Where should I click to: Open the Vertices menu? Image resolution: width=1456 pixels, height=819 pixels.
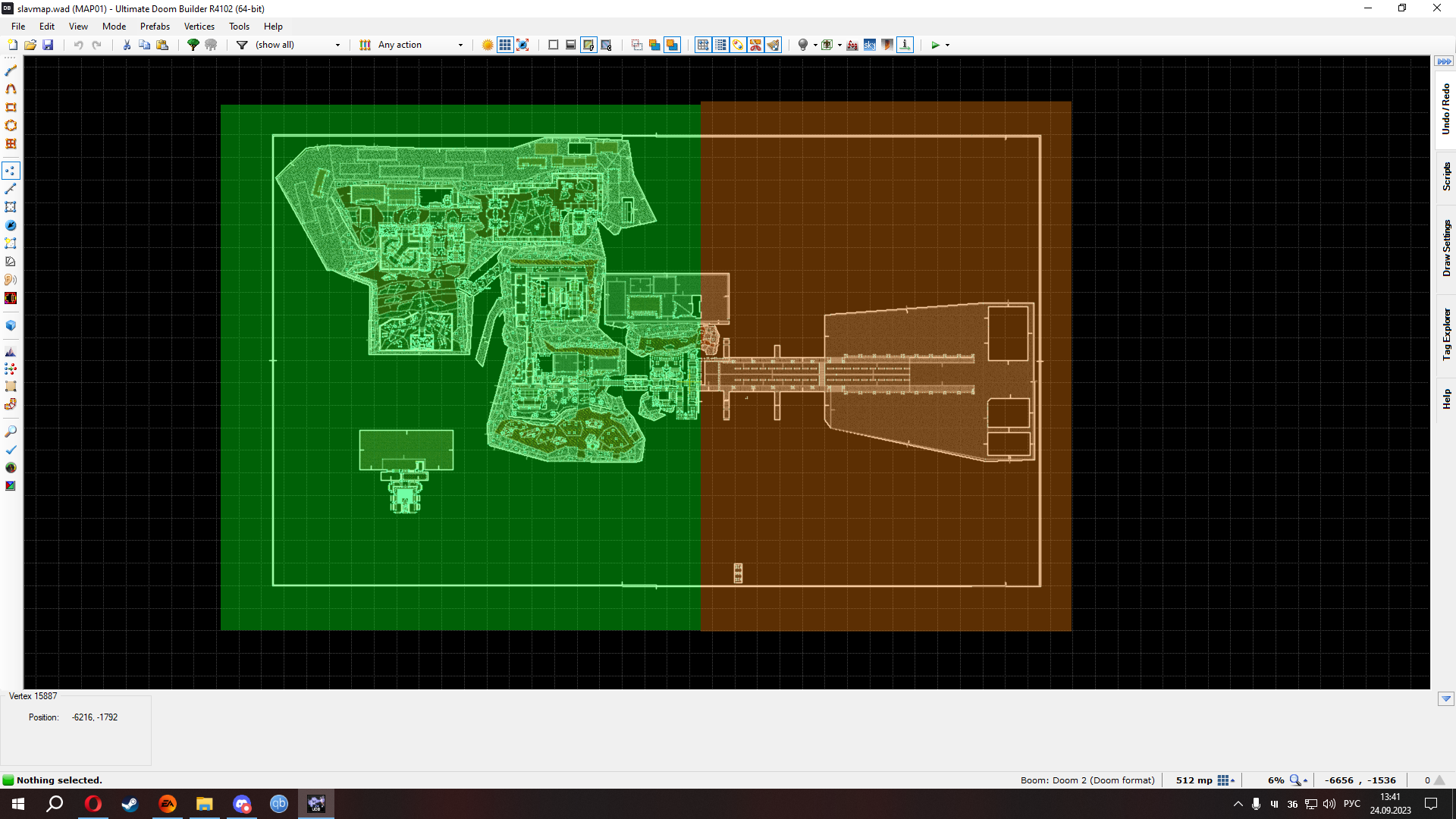pyautogui.click(x=199, y=26)
